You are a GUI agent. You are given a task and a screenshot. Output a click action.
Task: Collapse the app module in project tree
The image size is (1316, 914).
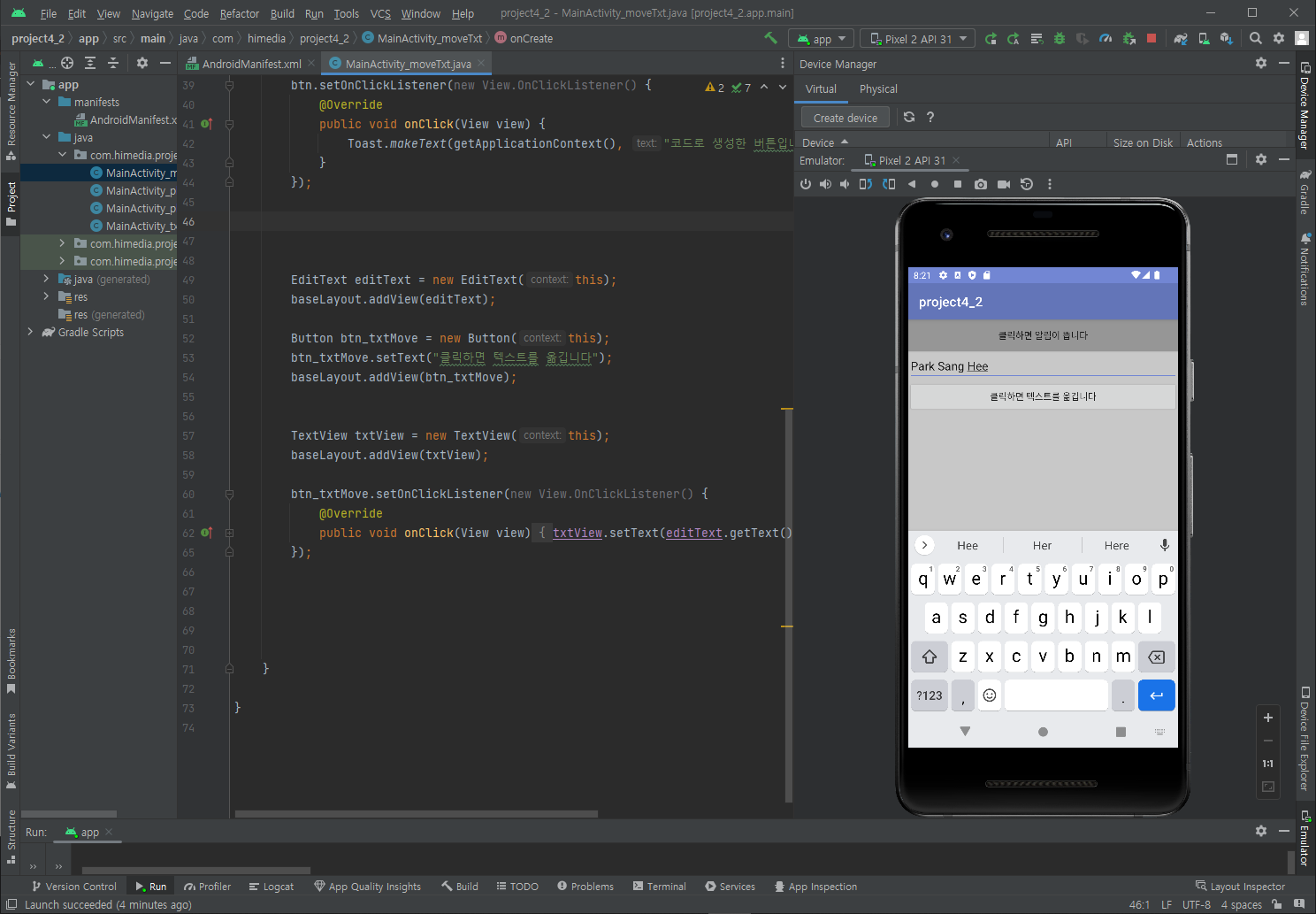31,84
